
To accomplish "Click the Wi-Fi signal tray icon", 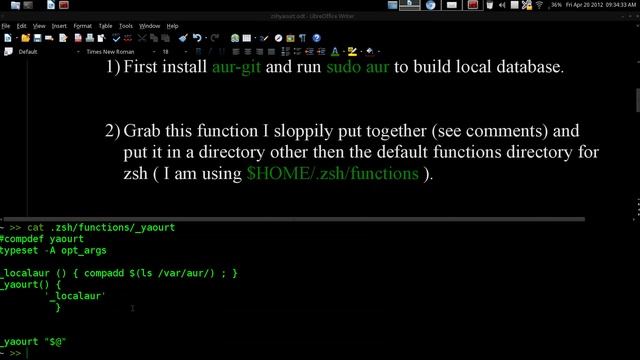I will coord(539,5).
